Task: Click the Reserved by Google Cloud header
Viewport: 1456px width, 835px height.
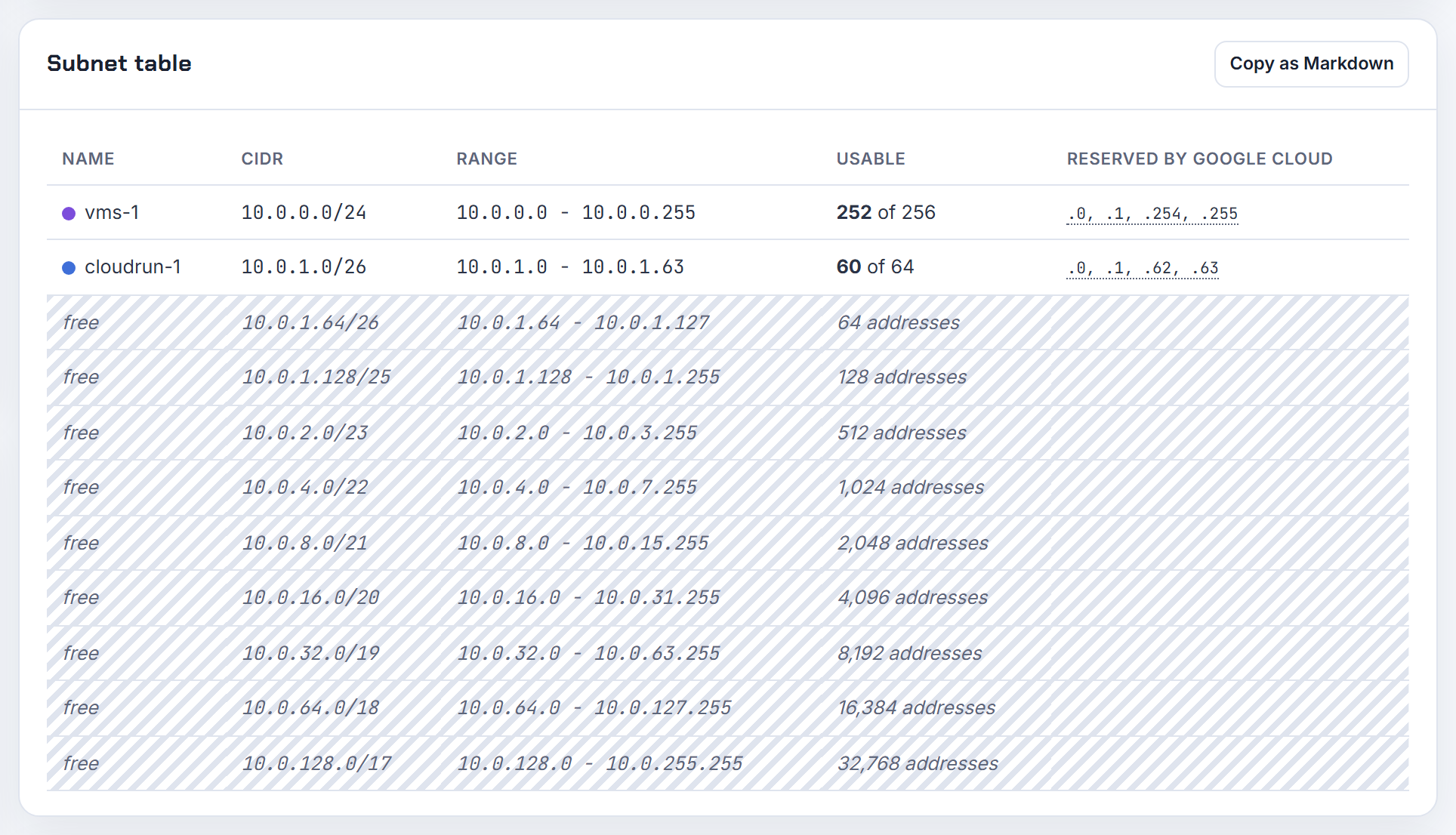Action: pyautogui.click(x=1199, y=159)
